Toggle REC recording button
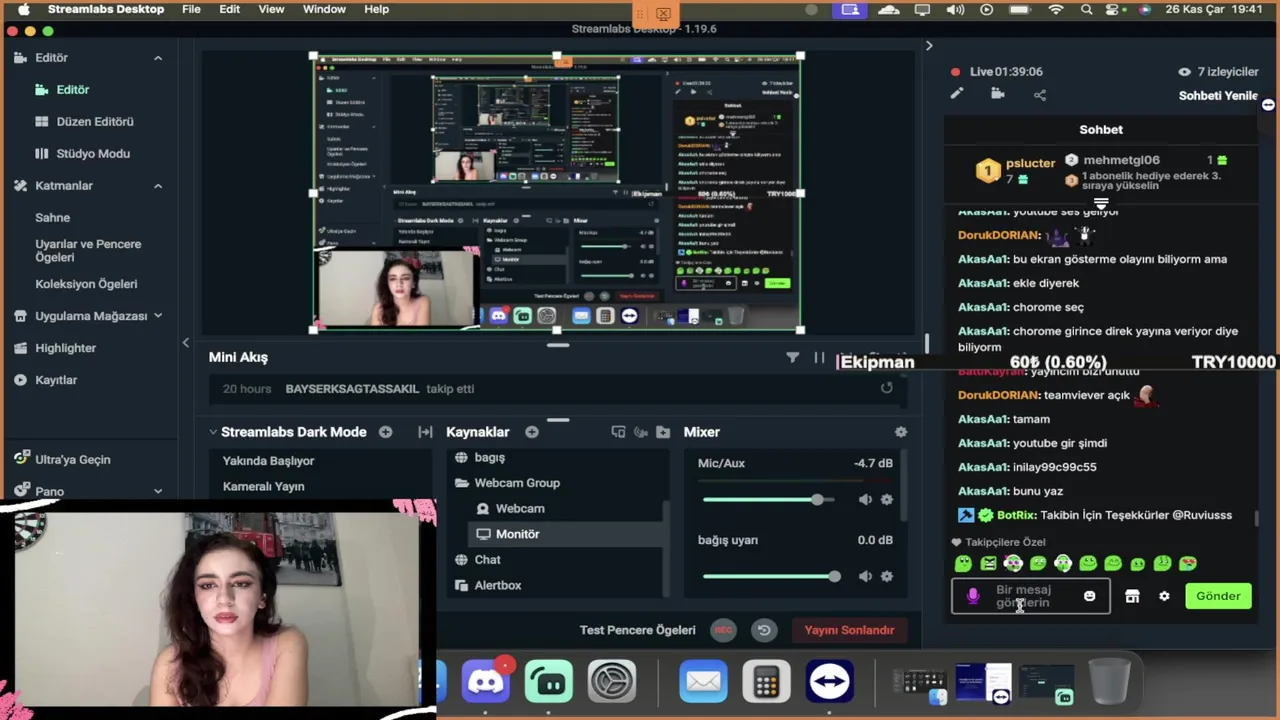1280x720 pixels. 723,630
